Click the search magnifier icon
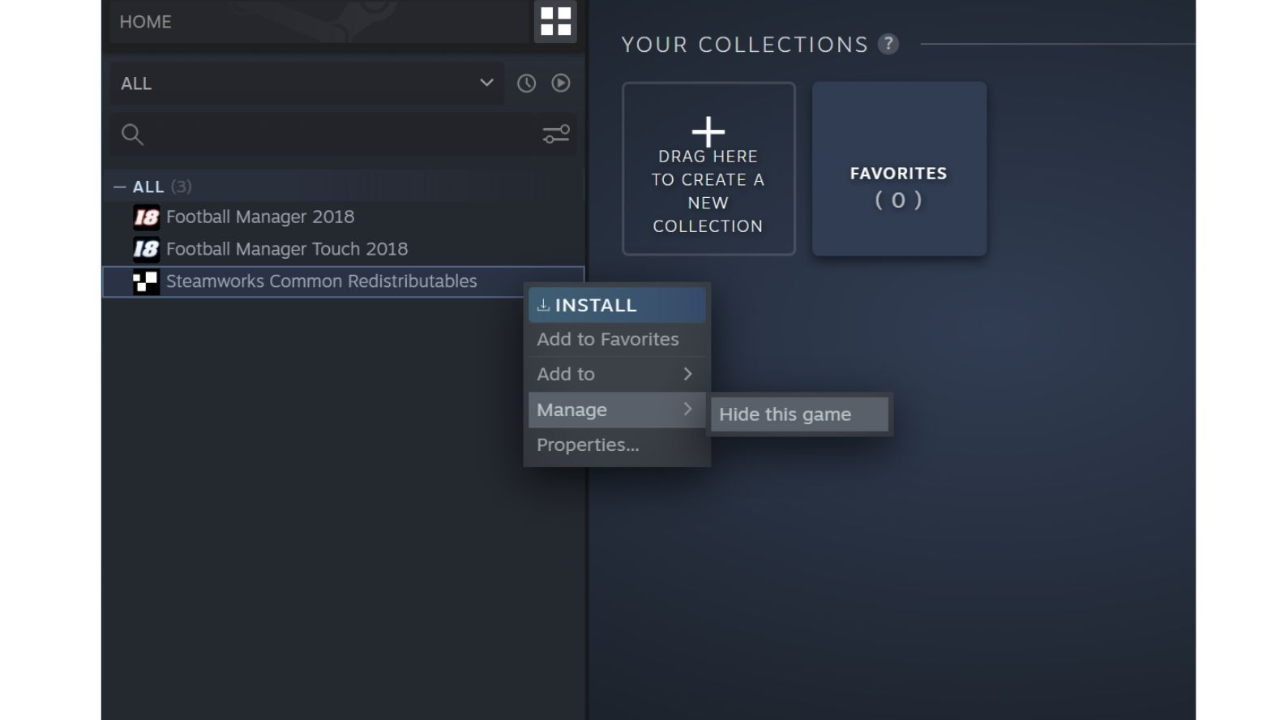 pos(132,135)
